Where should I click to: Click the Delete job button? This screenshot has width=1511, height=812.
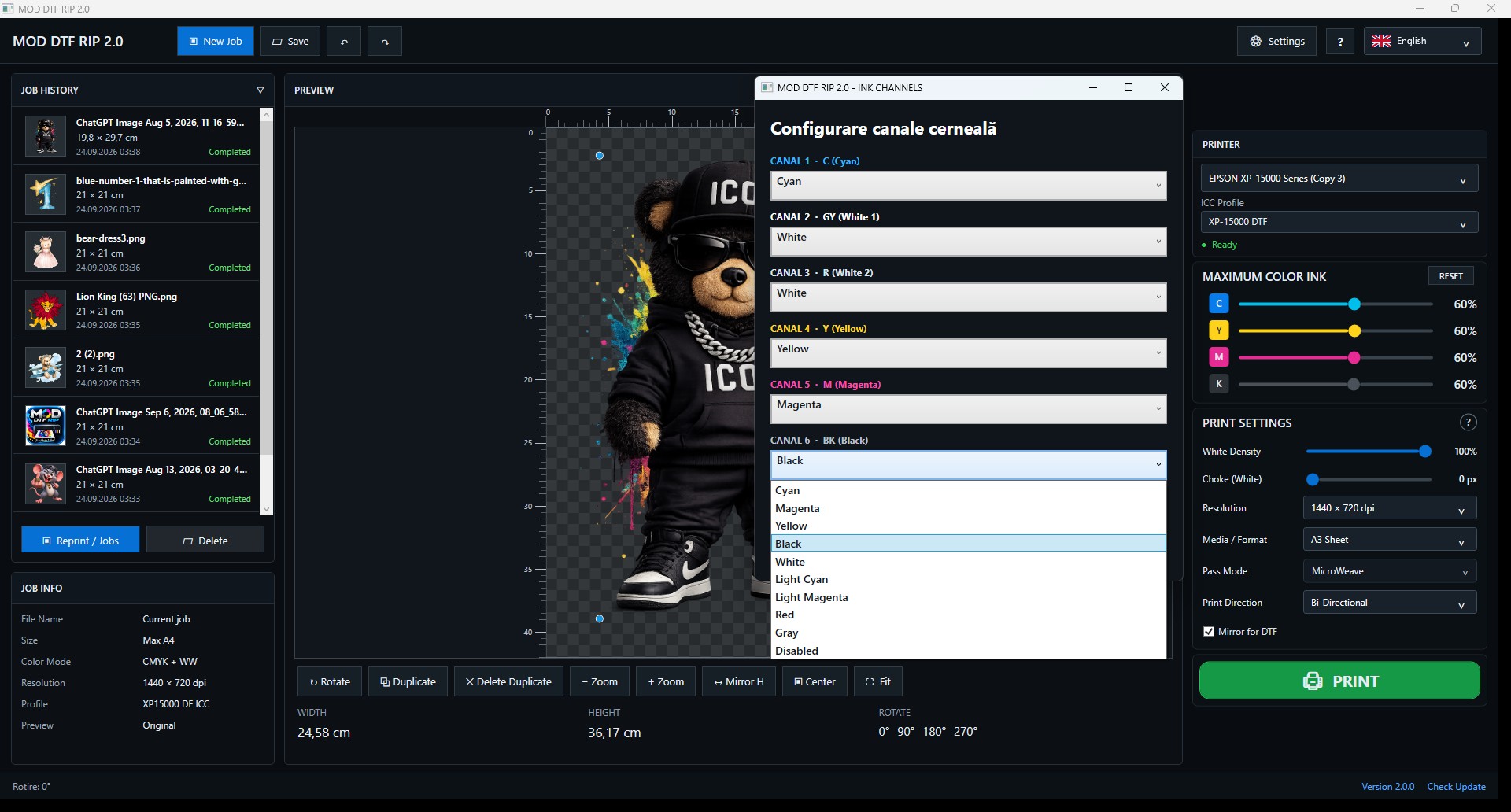[x=205, y=541]
